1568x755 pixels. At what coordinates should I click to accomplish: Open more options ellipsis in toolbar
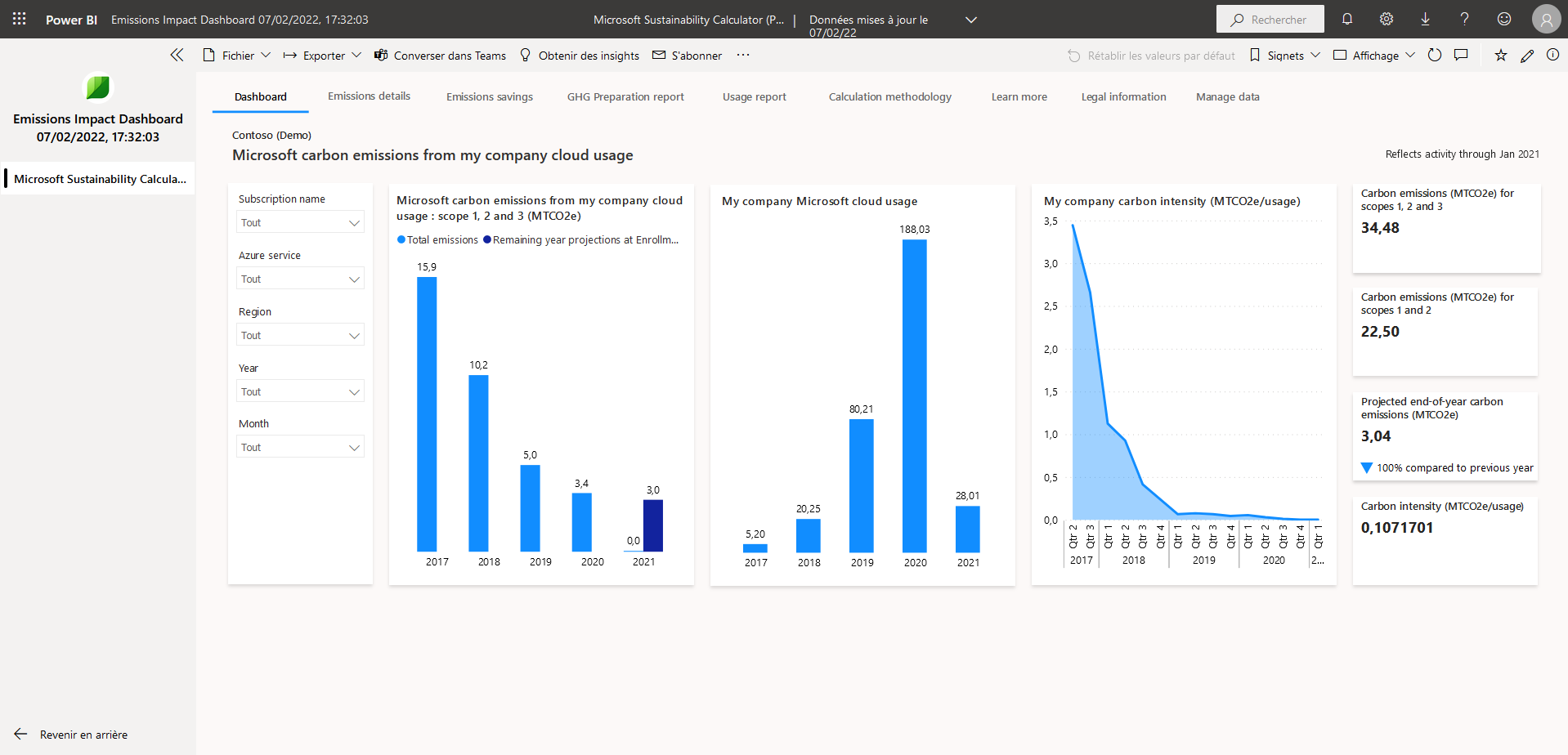pos(743,55)
